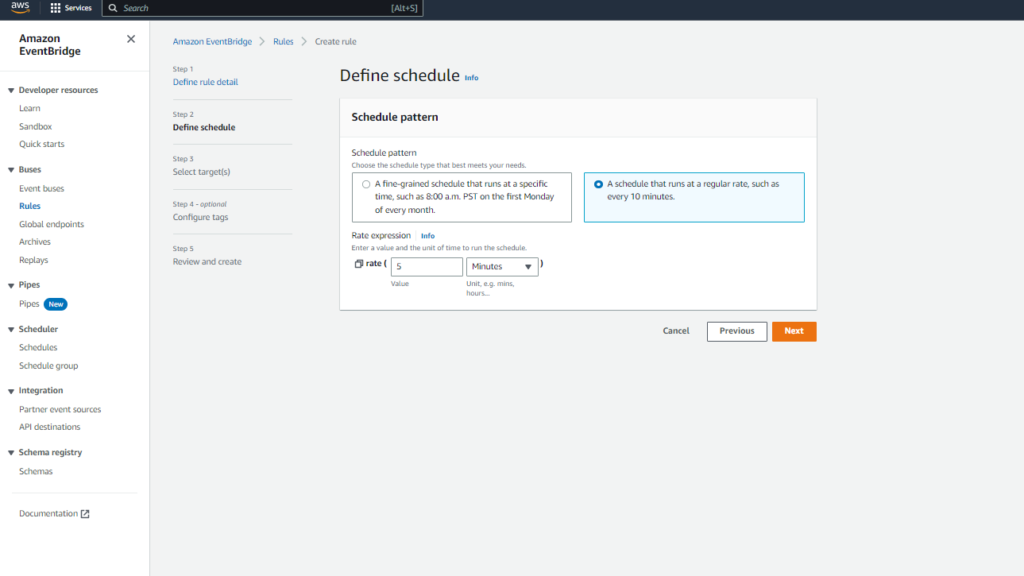Open Global endpoints page
The height and width of the screenshot is (576, 1024).
click(x=52, y=225)
